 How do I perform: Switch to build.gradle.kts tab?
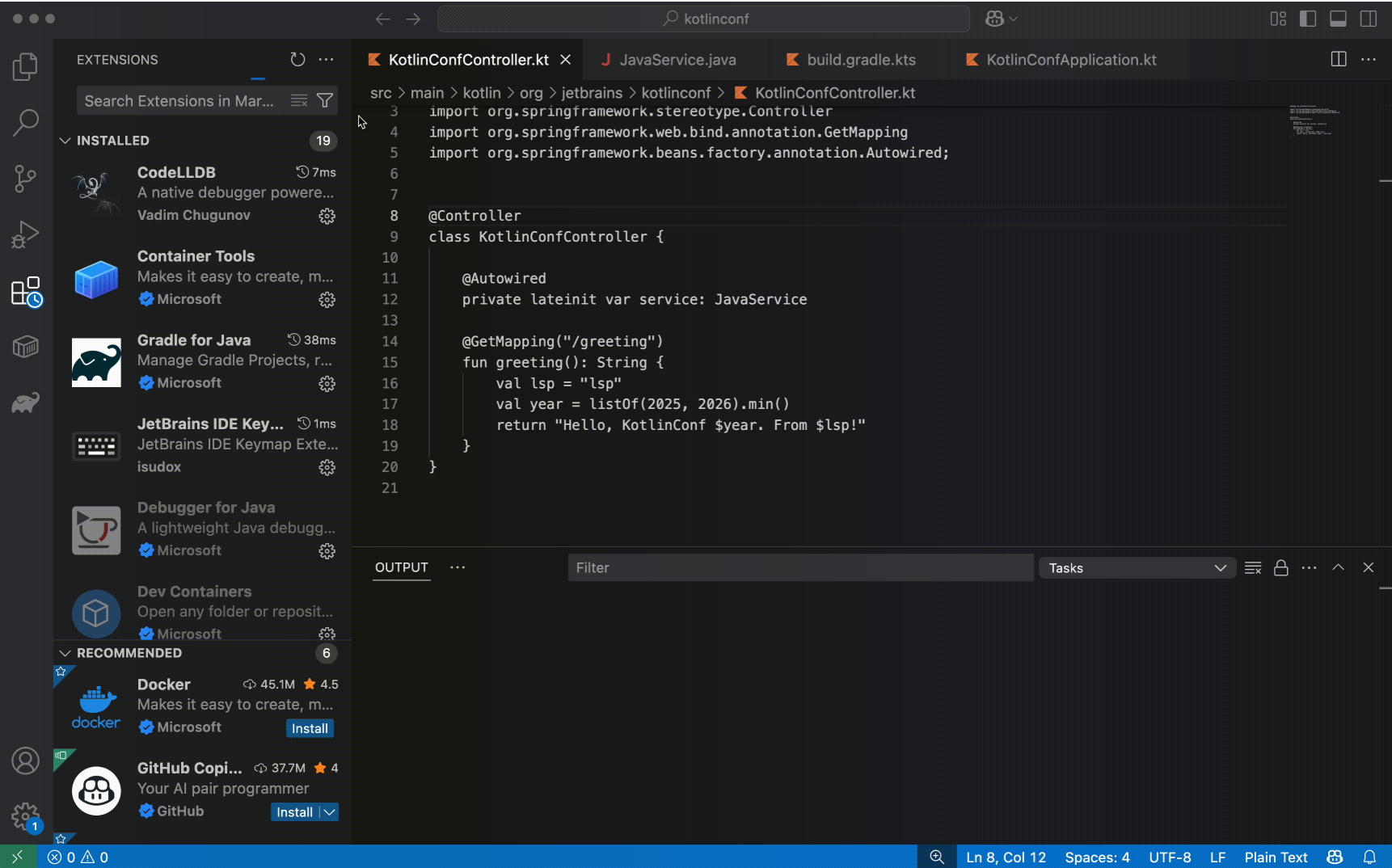(x=851, y=60)
